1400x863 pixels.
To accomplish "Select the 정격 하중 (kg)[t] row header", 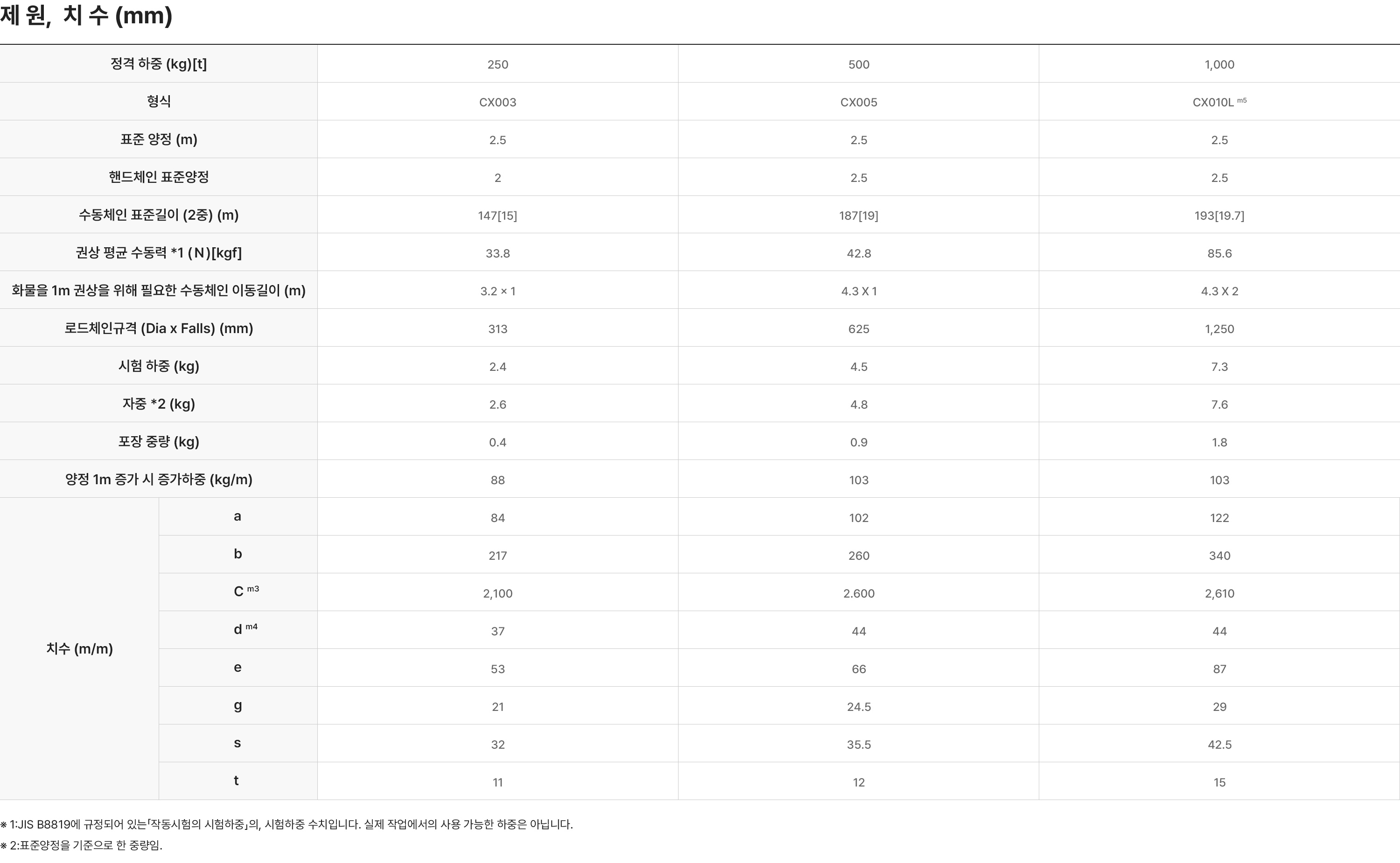I will coord(158,64).
